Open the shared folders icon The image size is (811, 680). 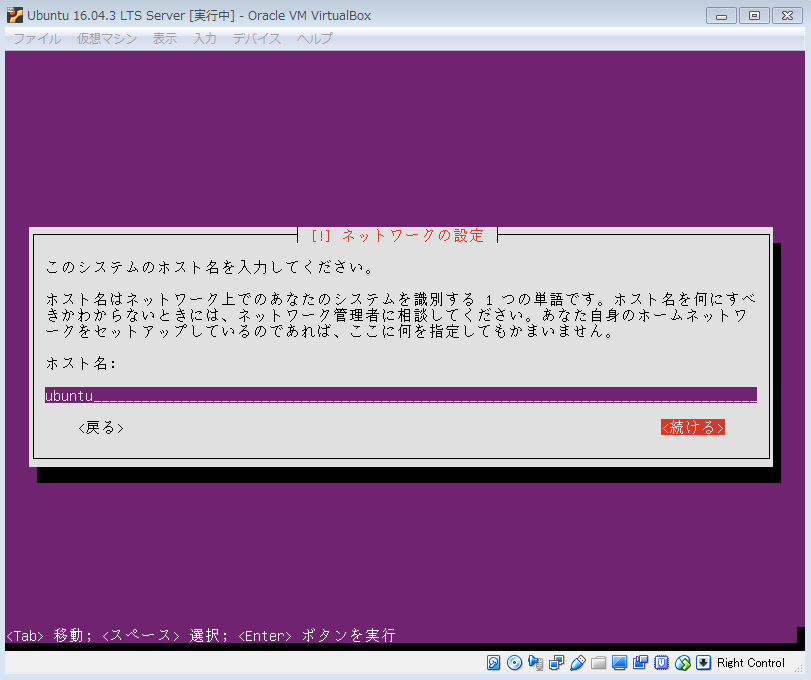pos(599,663)
